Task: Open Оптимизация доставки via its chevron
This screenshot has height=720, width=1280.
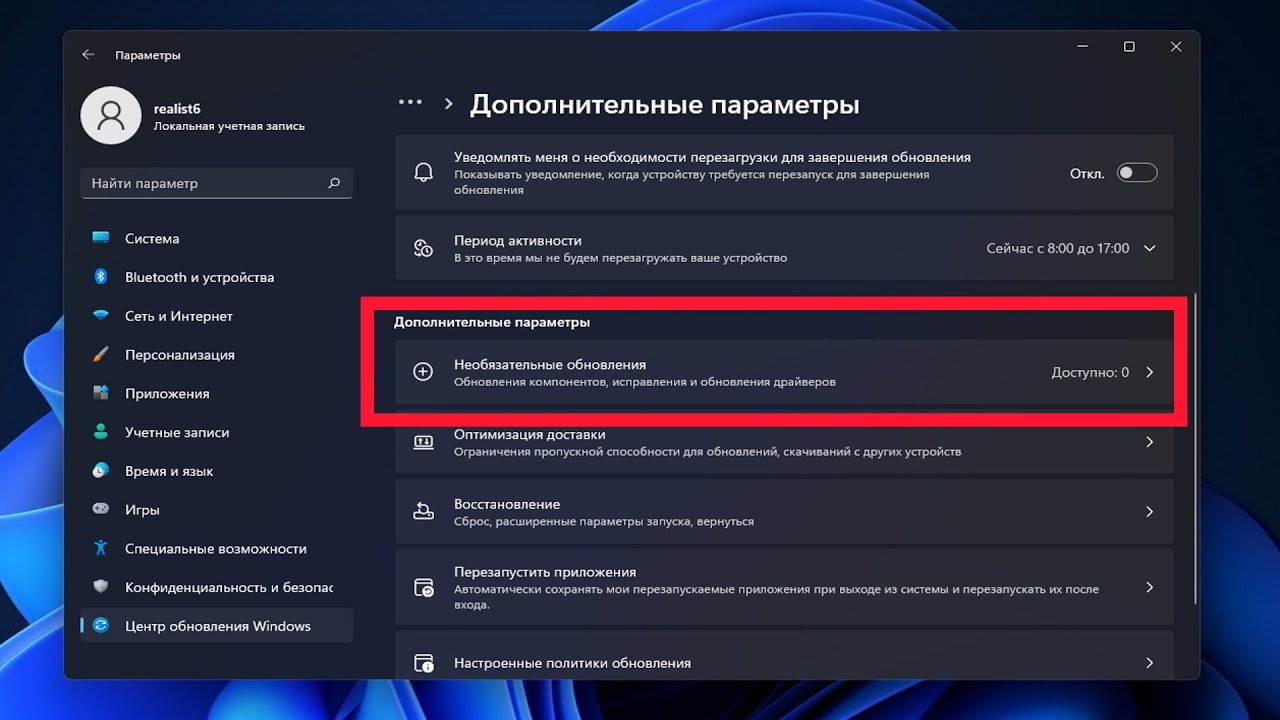Action: pyautogui.click(x=1149, y=442)
